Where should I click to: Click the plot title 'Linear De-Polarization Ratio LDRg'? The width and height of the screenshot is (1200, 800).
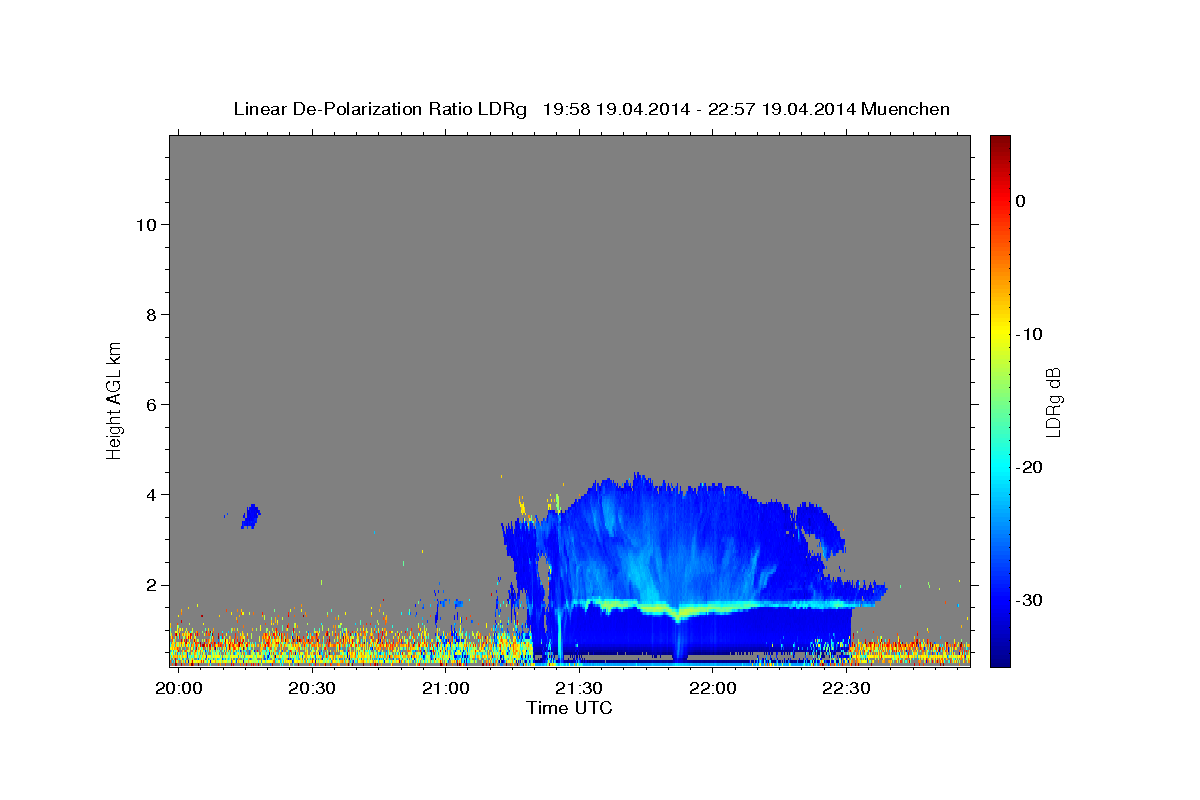pos(379,109)
